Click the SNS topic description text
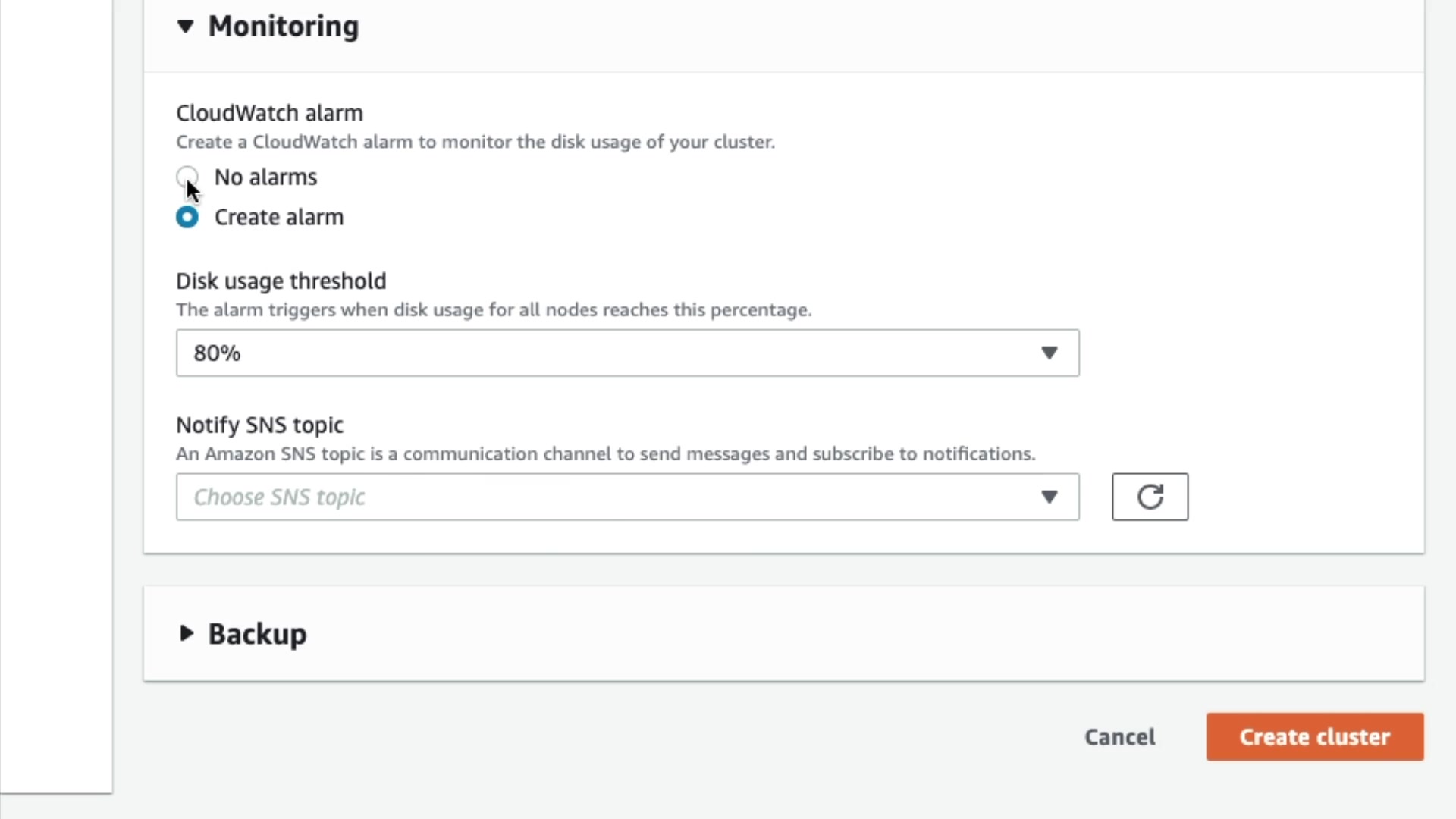The image size is (1456, 819). coord(605,454)
